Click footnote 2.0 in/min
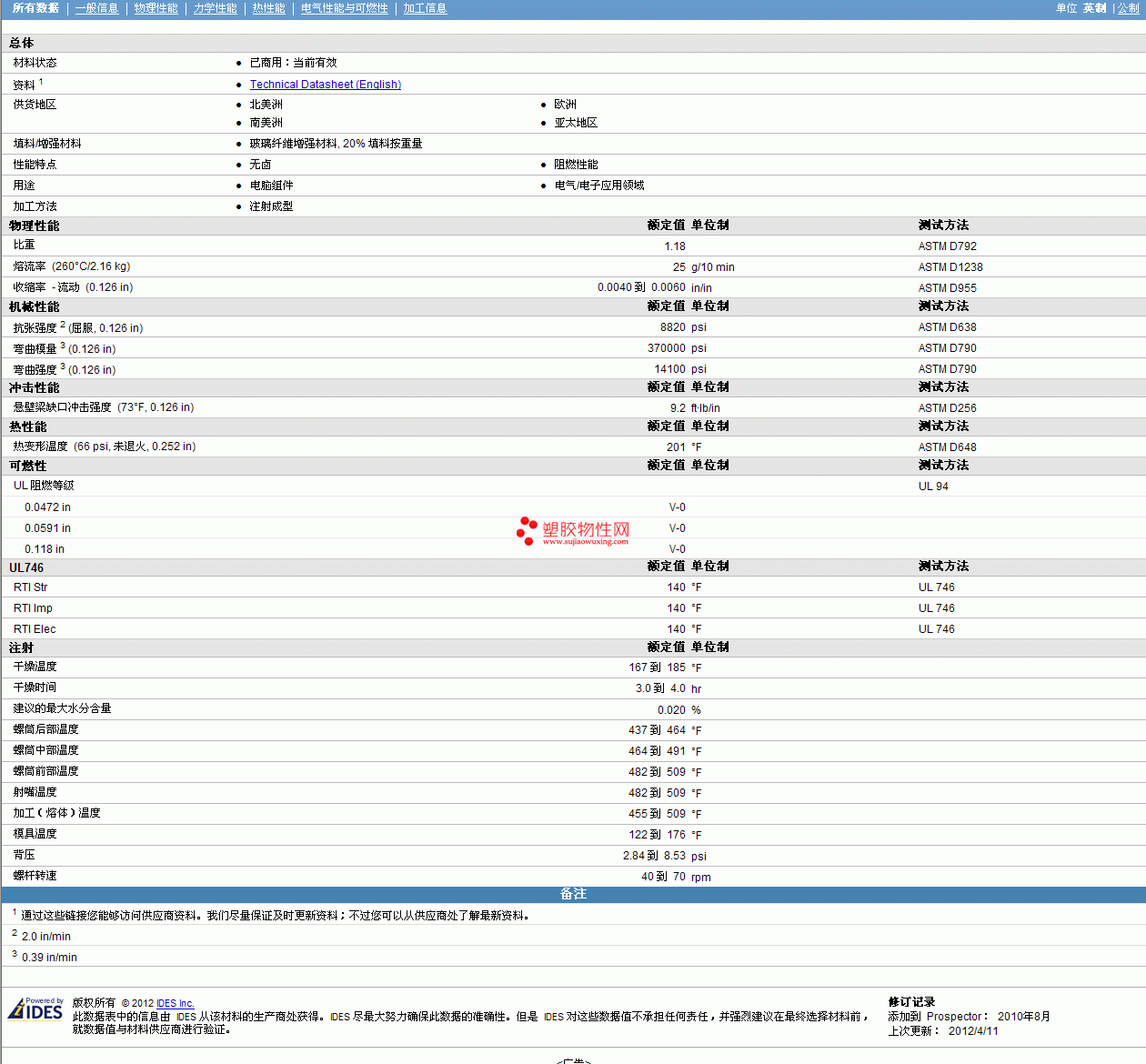 [46, 937]
